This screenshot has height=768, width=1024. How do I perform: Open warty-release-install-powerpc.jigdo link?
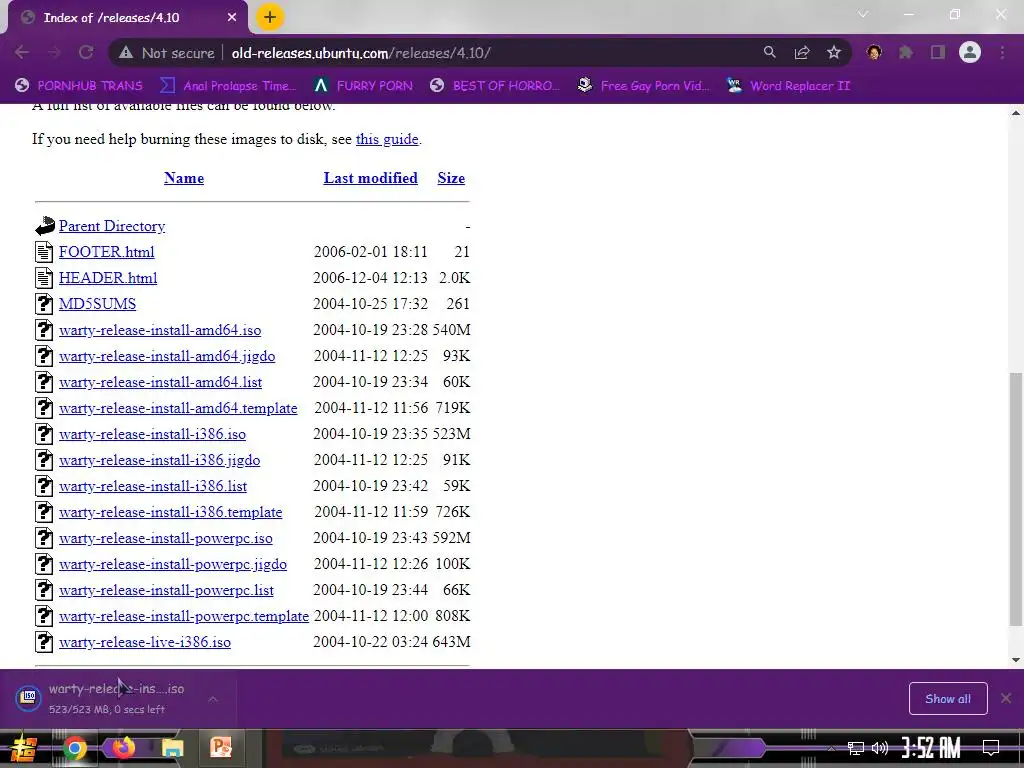173,564
